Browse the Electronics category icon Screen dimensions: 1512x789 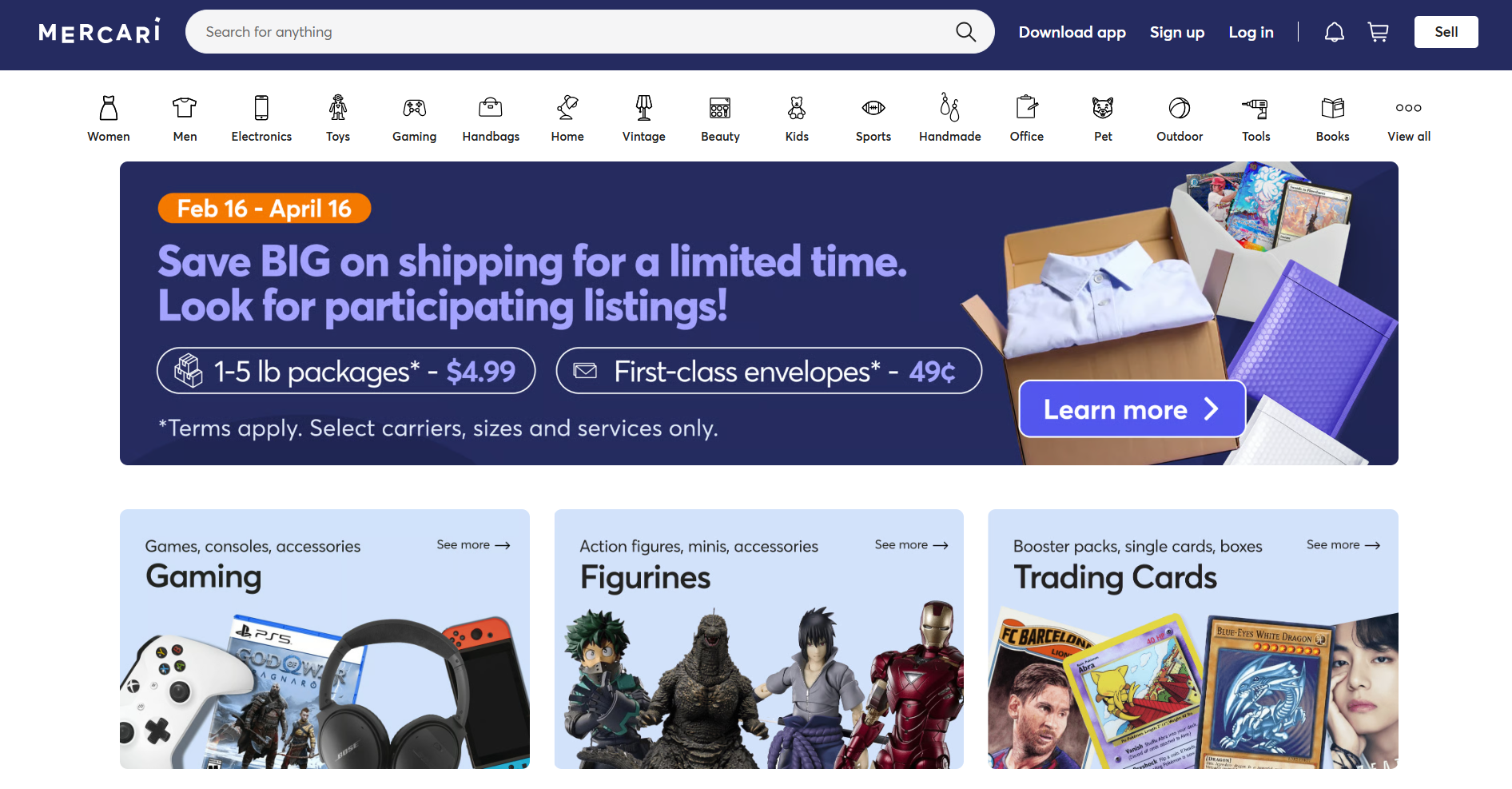coord(261,107)
